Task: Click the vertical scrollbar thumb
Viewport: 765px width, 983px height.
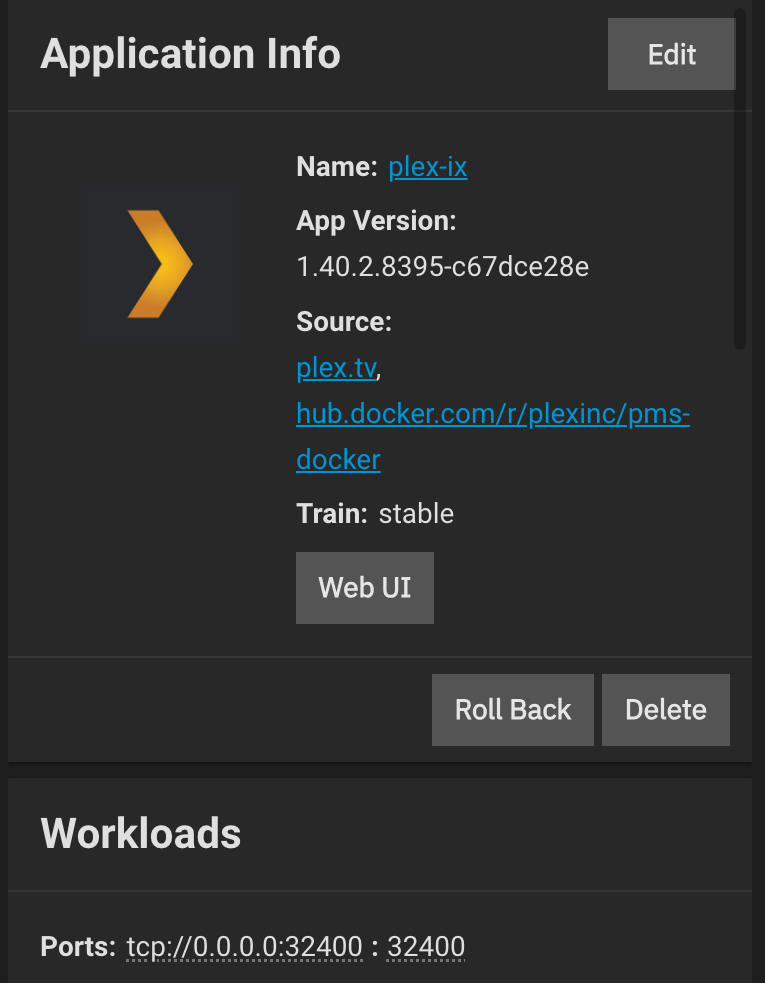Action: (x=740, y=180)
